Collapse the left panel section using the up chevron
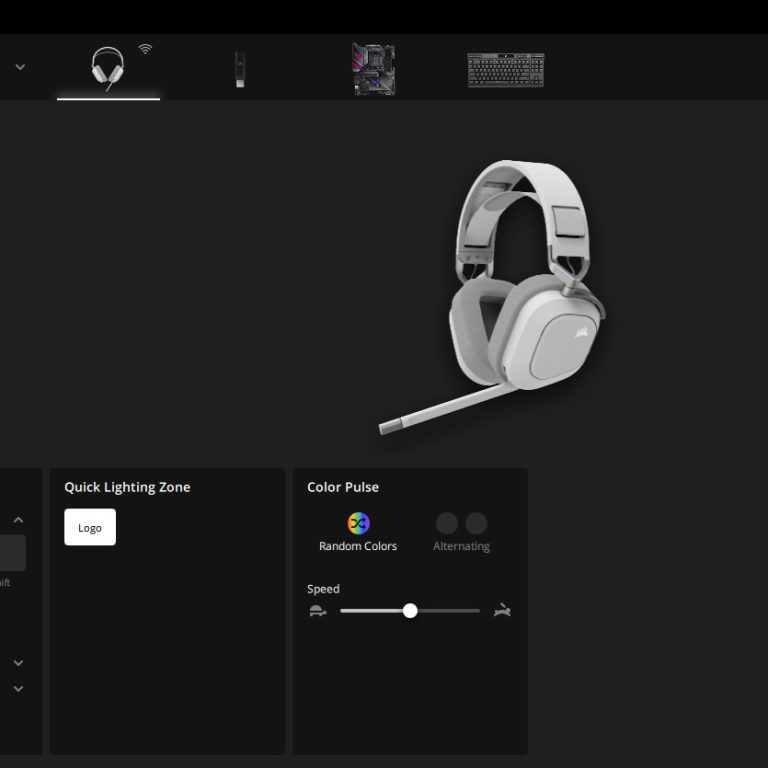The height and width of the screenshot is (768, 768). [x=18, y=520]
